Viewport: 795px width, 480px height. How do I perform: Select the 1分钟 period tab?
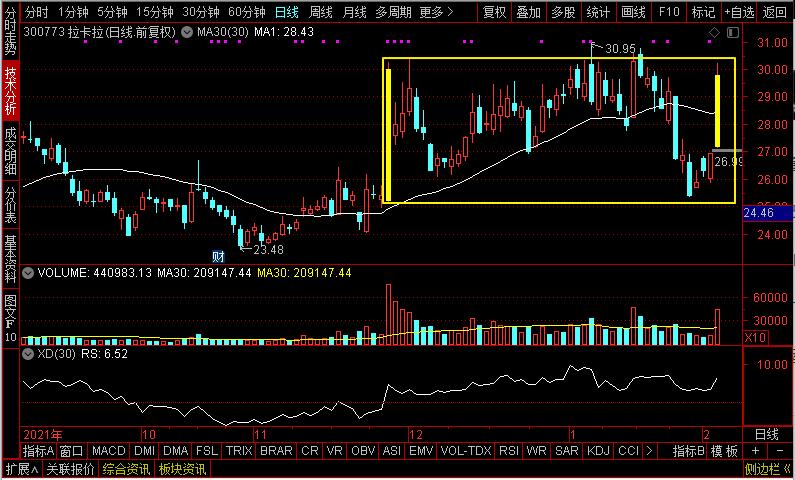74,12
